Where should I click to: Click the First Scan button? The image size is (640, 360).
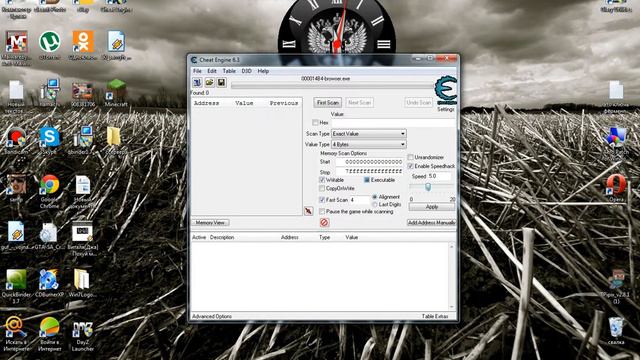coord(328,103)
